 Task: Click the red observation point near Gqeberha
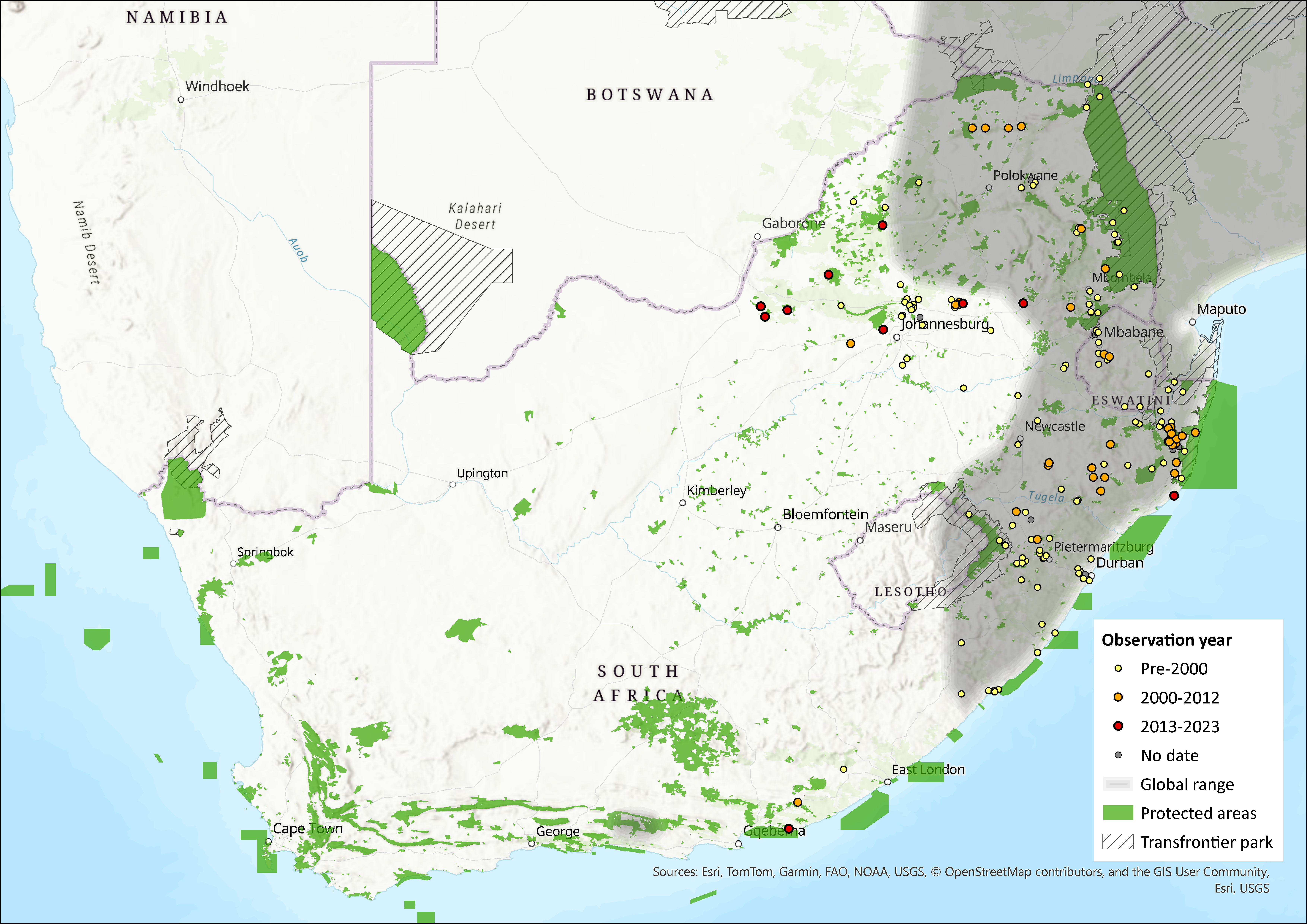tap(788, 828)
